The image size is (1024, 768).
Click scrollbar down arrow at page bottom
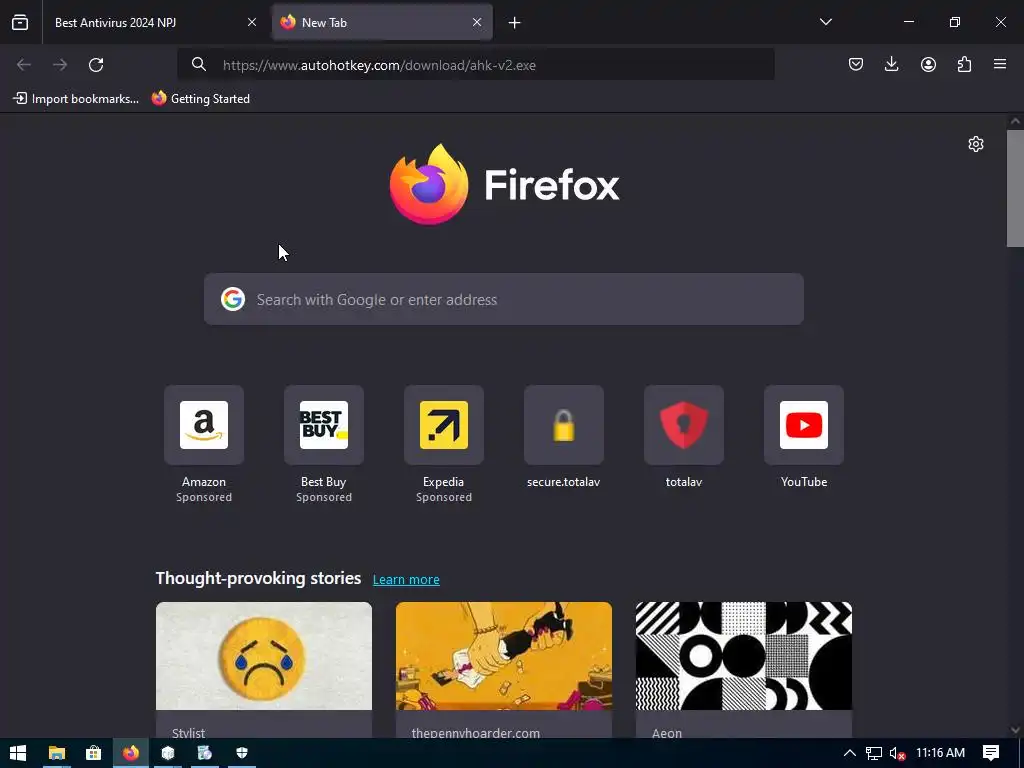[x=1015, y=730]
